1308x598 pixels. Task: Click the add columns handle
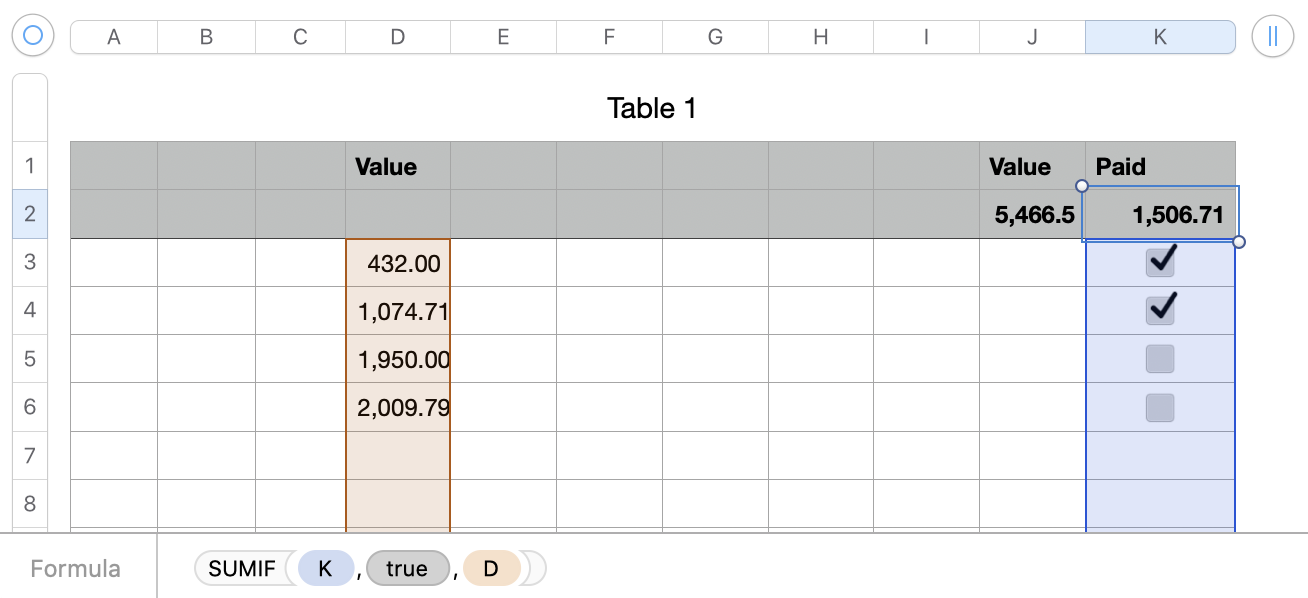tap(1272, 36)
